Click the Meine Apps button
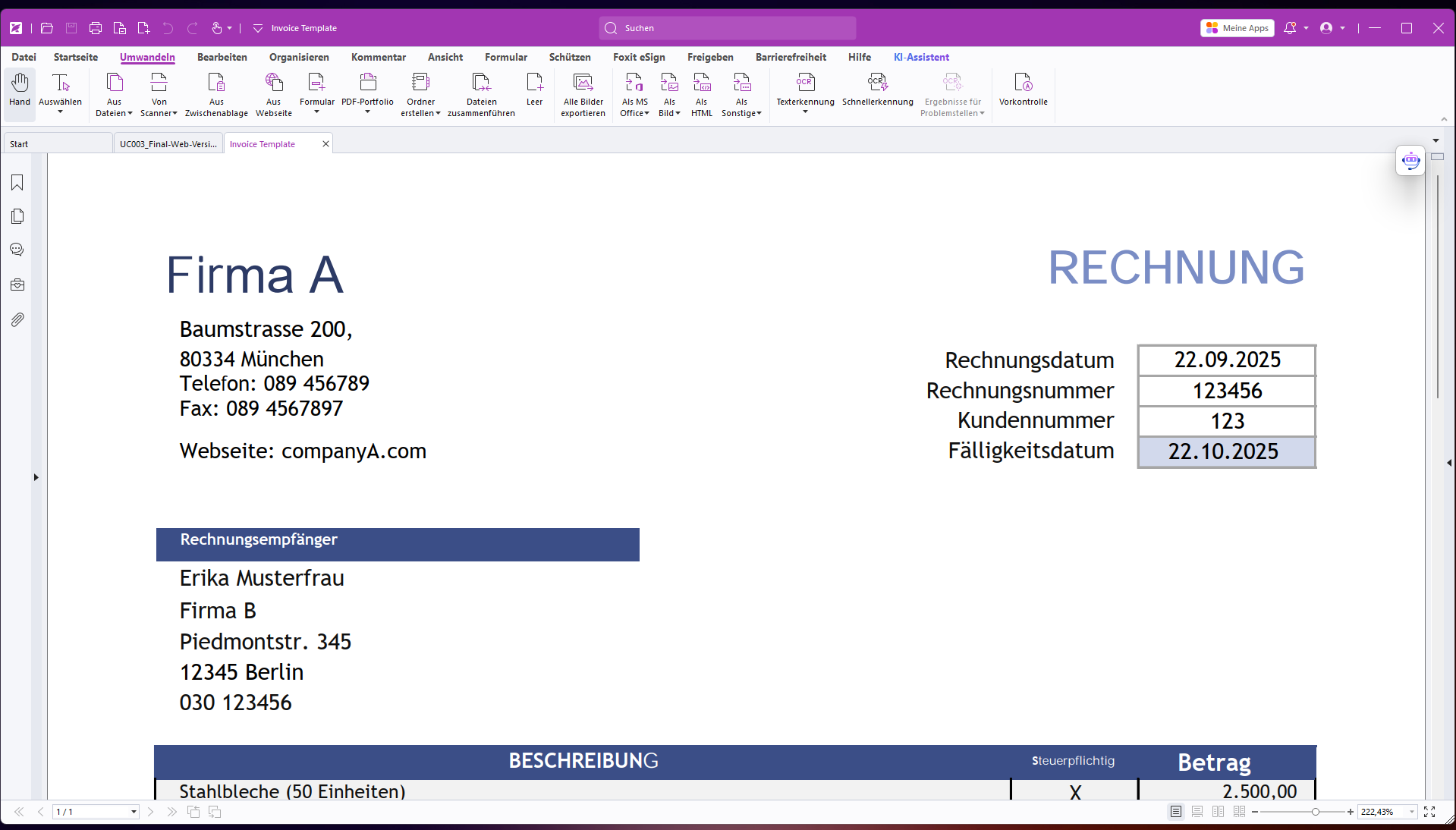This screenshot has height=830, width=1456. (1237, 28)
